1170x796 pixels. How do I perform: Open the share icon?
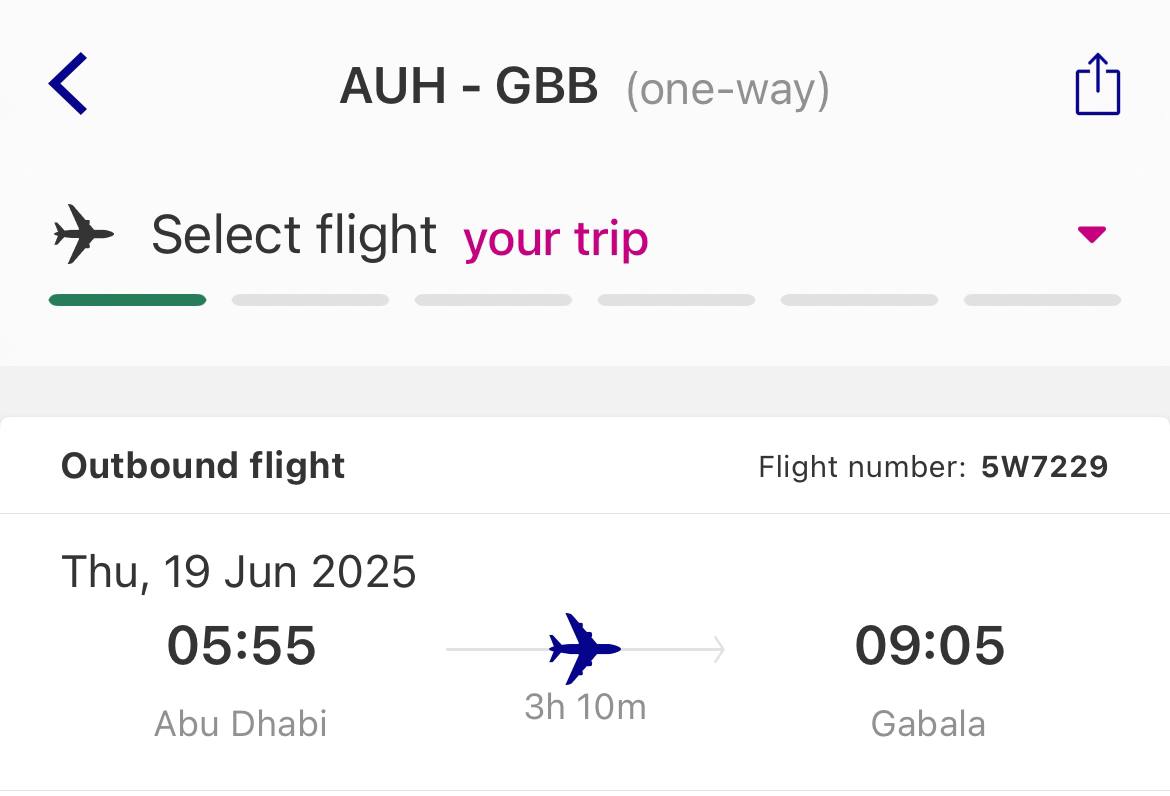(x=1097, y=85)
